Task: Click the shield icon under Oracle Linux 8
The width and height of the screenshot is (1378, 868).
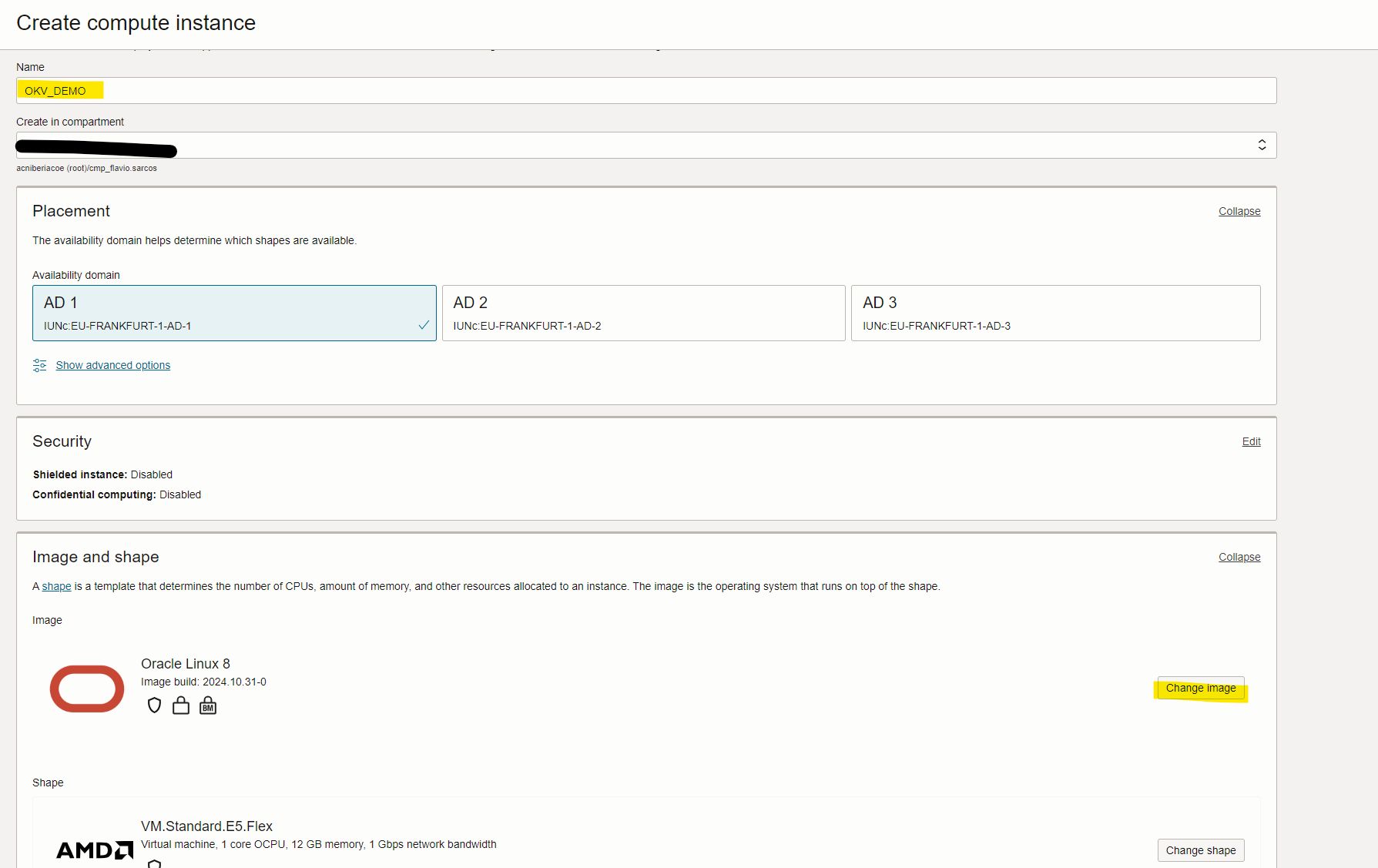Action: click(x=154, y=705)
